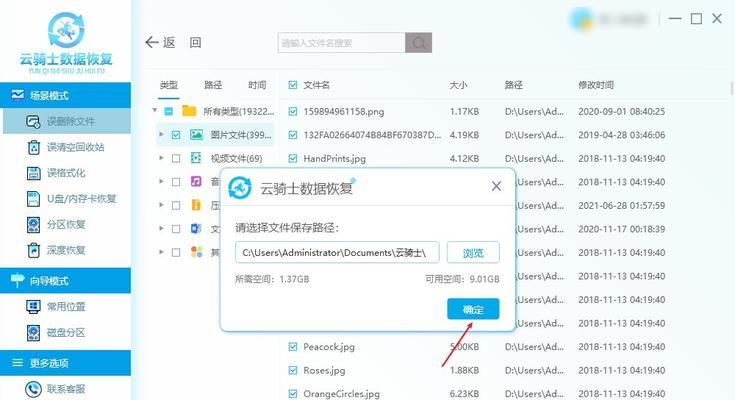
Task: Toggle the select-all 文件名 checkbox
Action: 293,85
